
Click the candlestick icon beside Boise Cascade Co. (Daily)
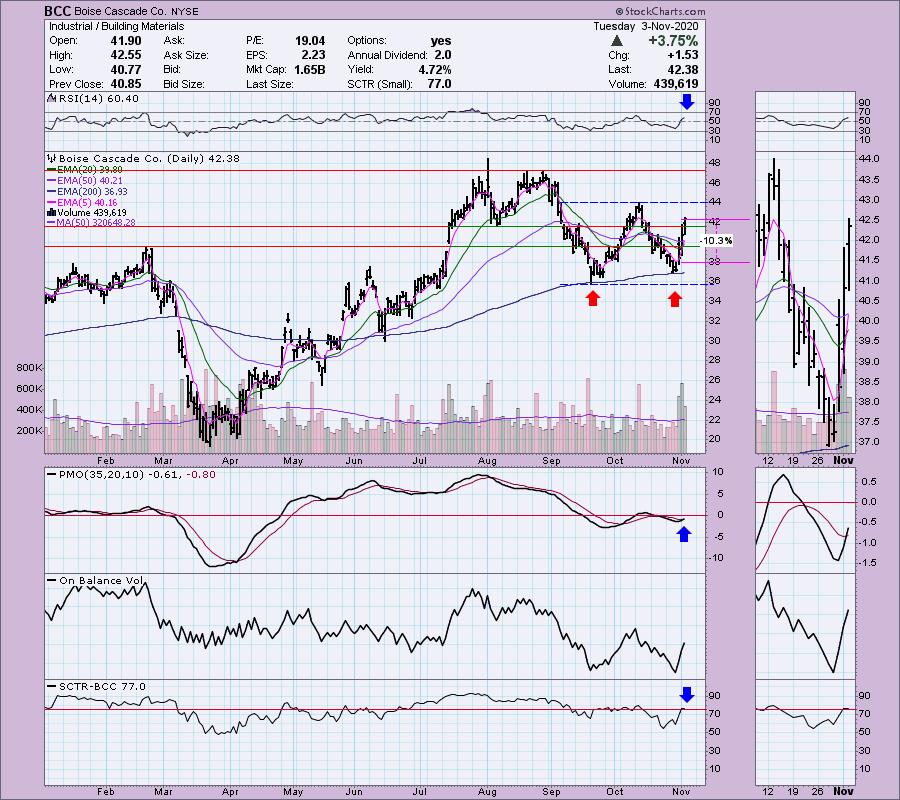pyautogui.click(x=52, y=158)
